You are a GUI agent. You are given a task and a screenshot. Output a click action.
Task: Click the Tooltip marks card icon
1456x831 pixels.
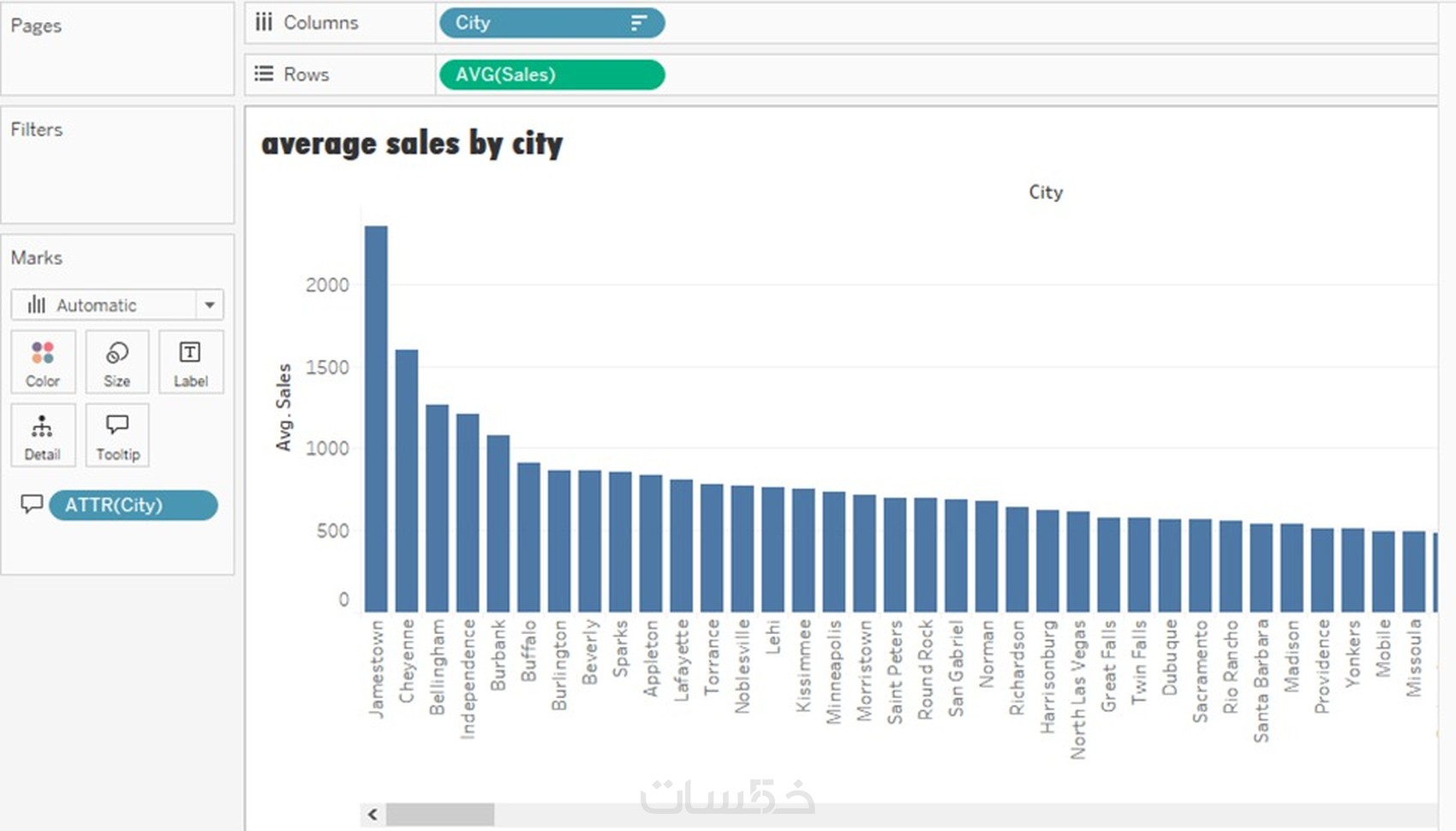click(x=117, y=435)
